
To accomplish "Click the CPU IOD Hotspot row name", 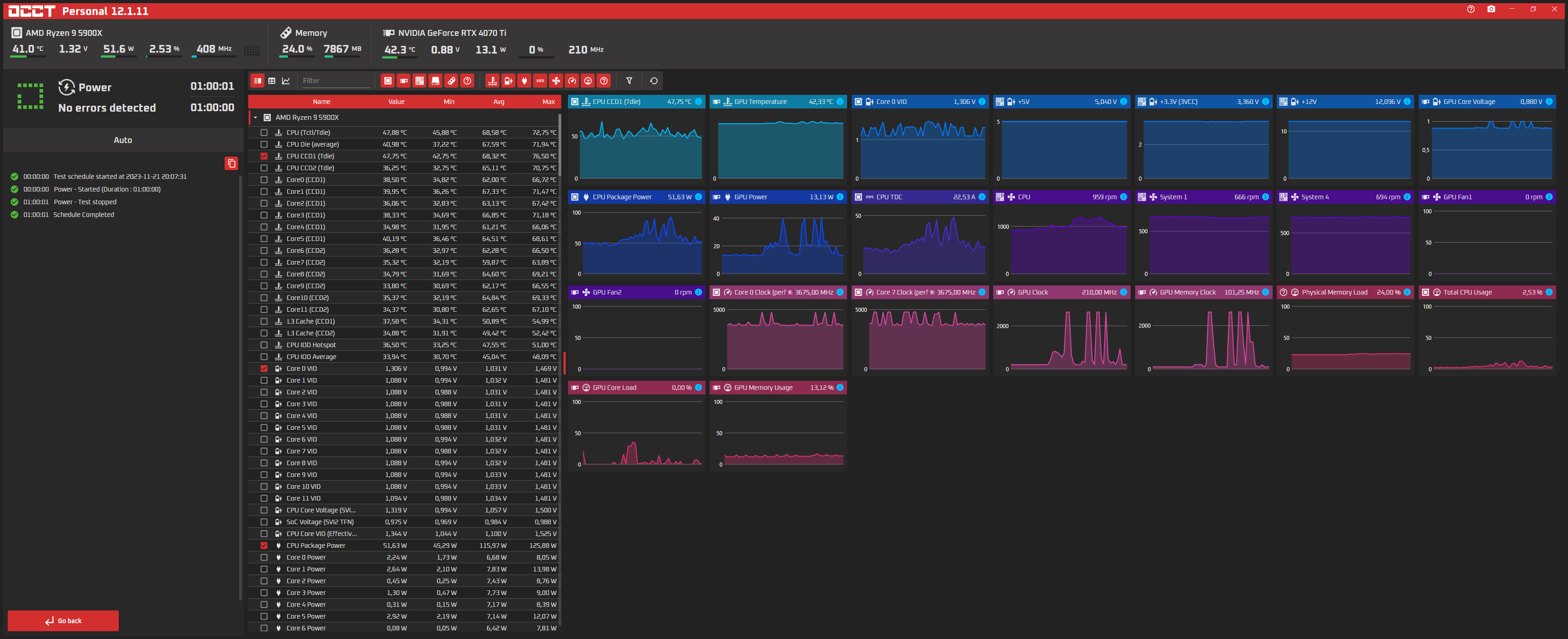I will (311, 345).
